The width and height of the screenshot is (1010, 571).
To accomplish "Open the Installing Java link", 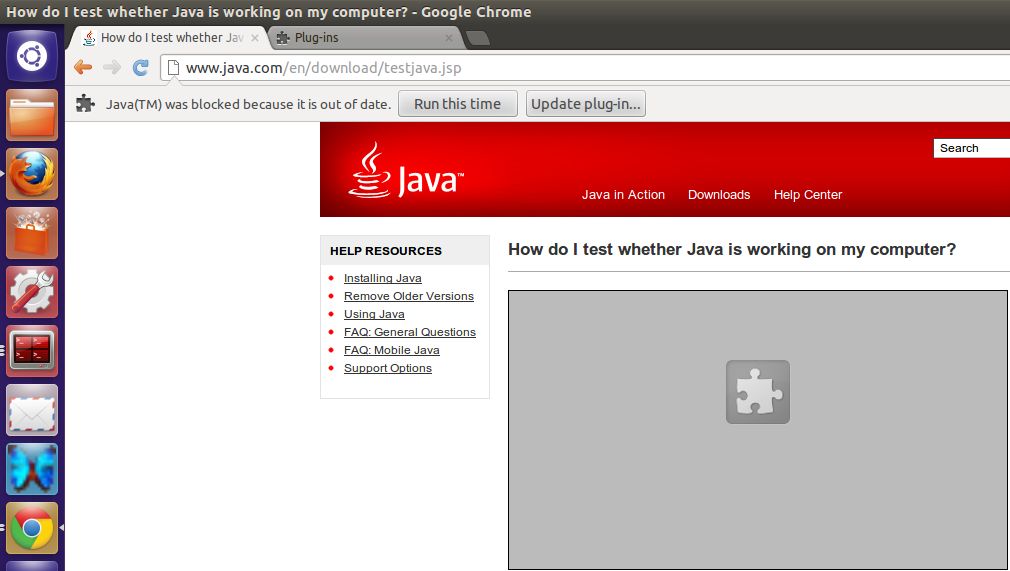I will [x=383, y=278].
